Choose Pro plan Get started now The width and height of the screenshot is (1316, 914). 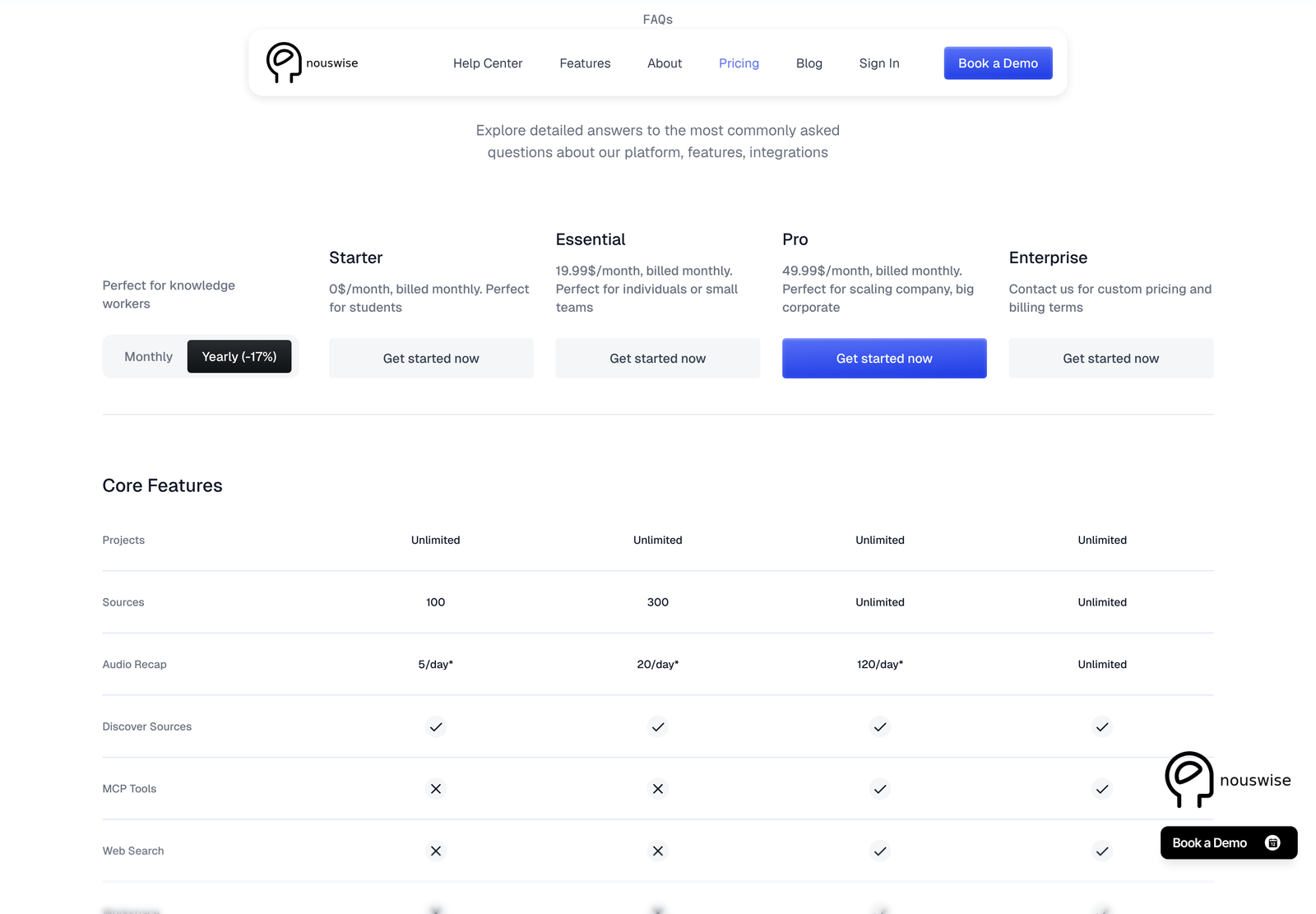884,358
